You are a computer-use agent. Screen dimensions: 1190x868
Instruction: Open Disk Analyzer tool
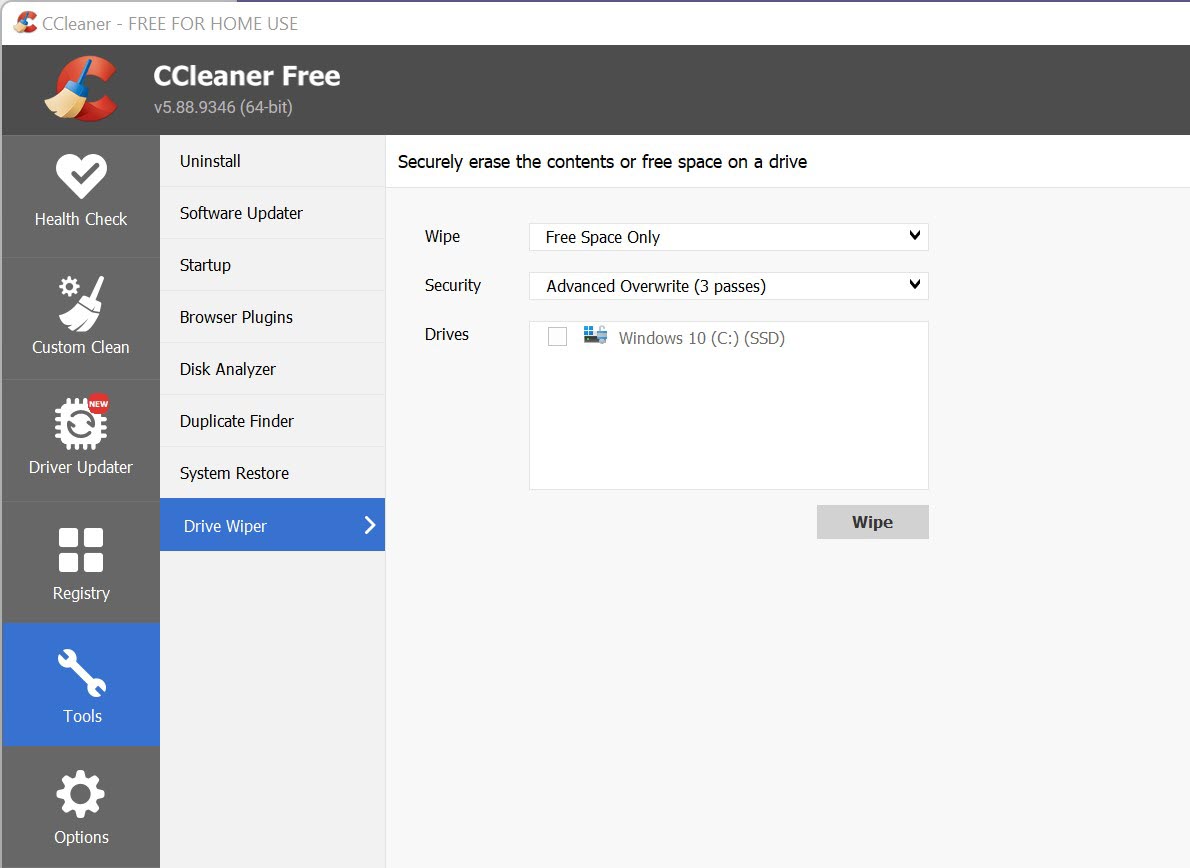click(272, 369)
